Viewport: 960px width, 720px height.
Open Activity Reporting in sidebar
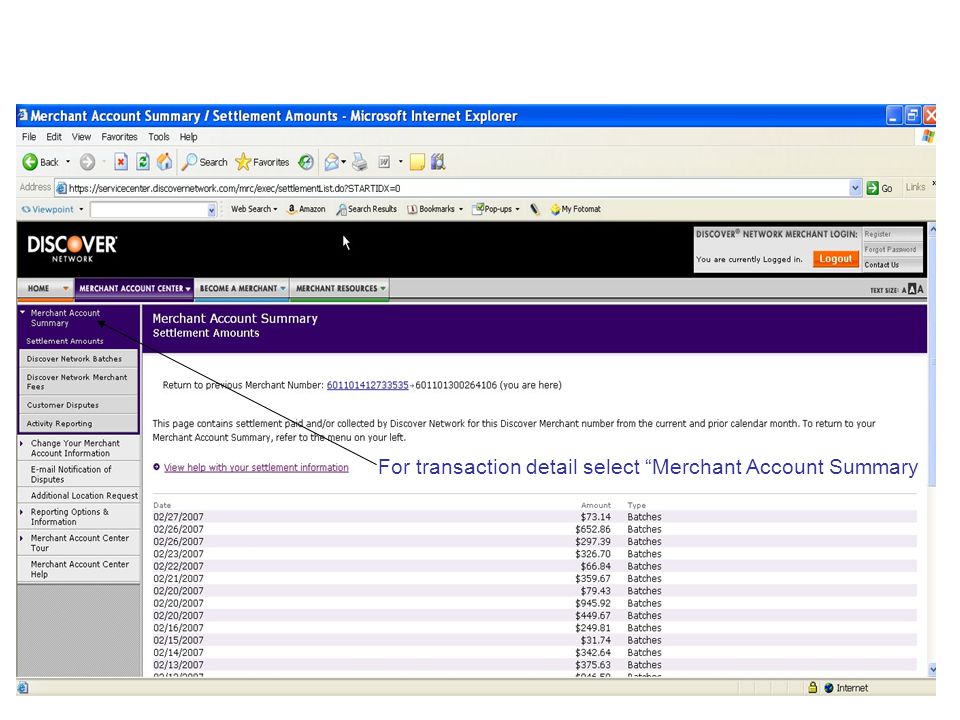pos(78,424)
